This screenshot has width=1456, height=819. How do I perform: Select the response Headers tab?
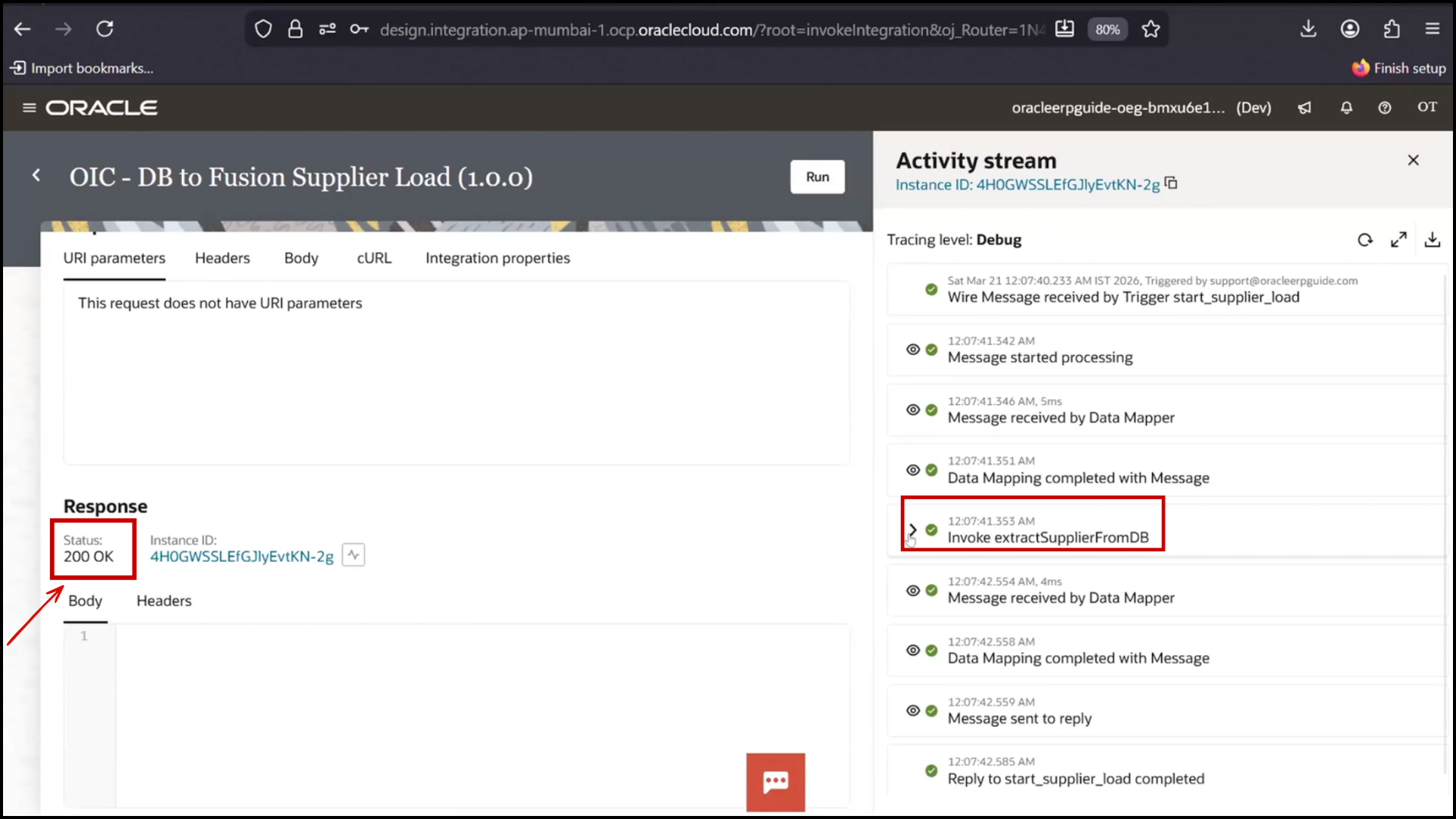[x=164, y=601]
